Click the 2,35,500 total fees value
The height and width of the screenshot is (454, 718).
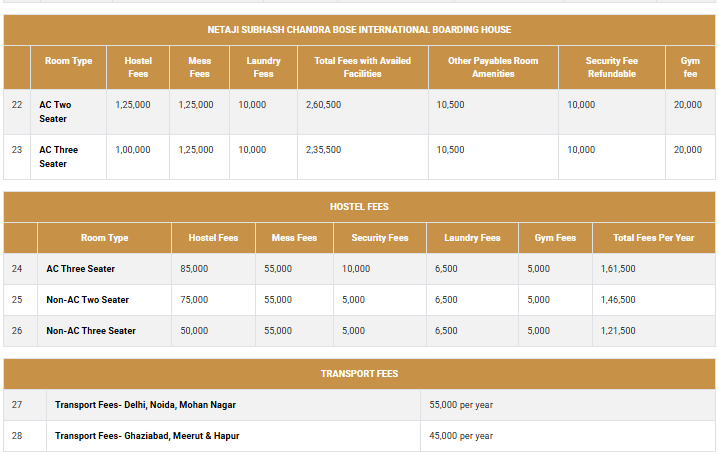[x=323, y=149]
